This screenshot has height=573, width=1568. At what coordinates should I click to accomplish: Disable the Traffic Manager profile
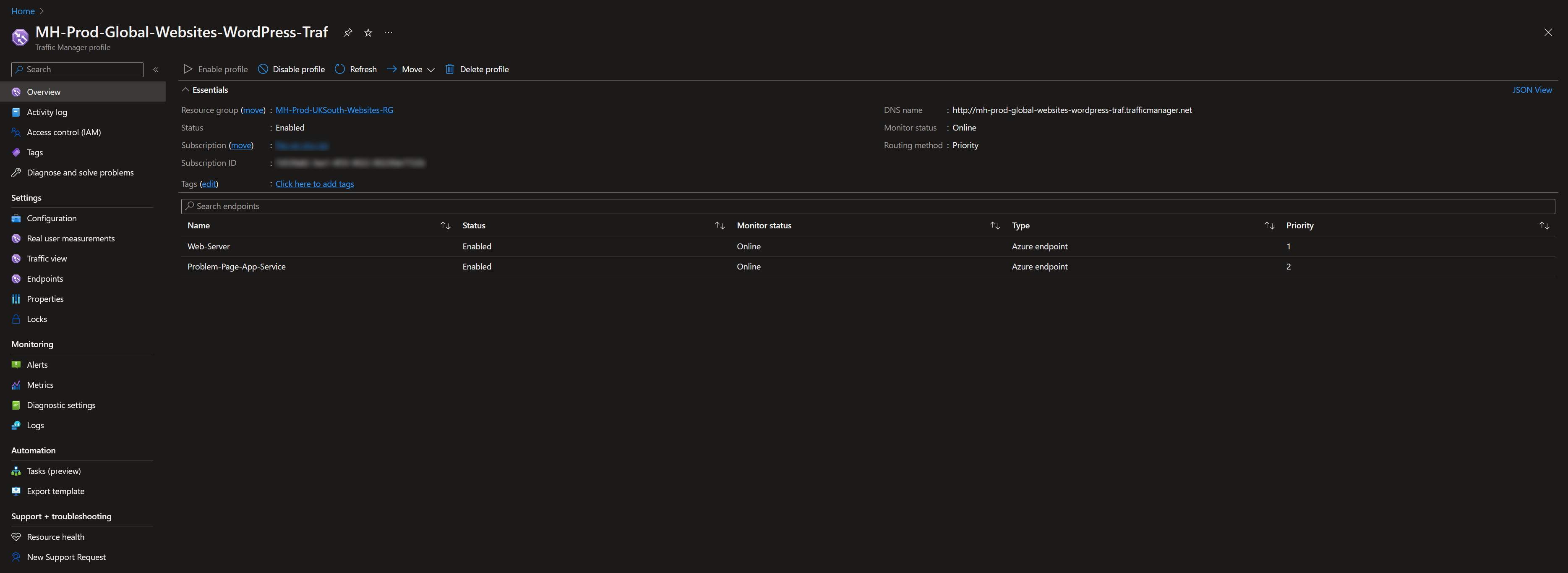coord(291,69)
